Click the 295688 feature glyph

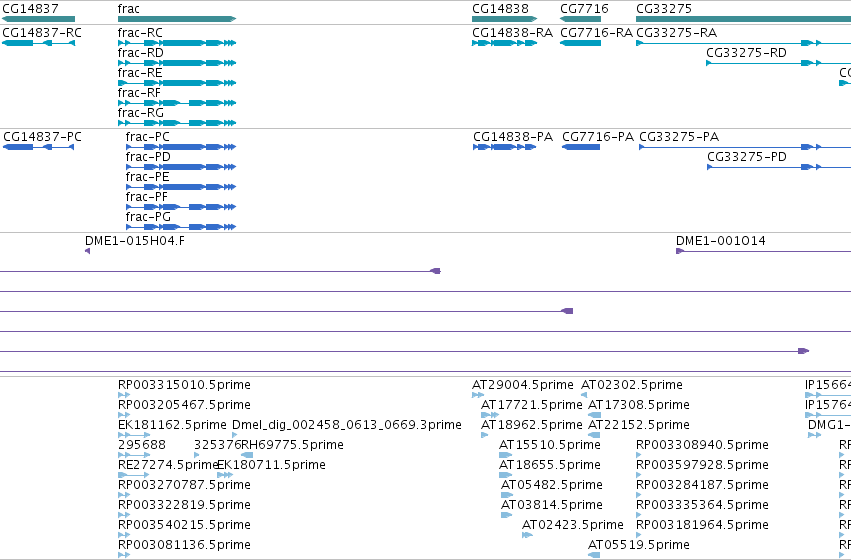(134, 455)
